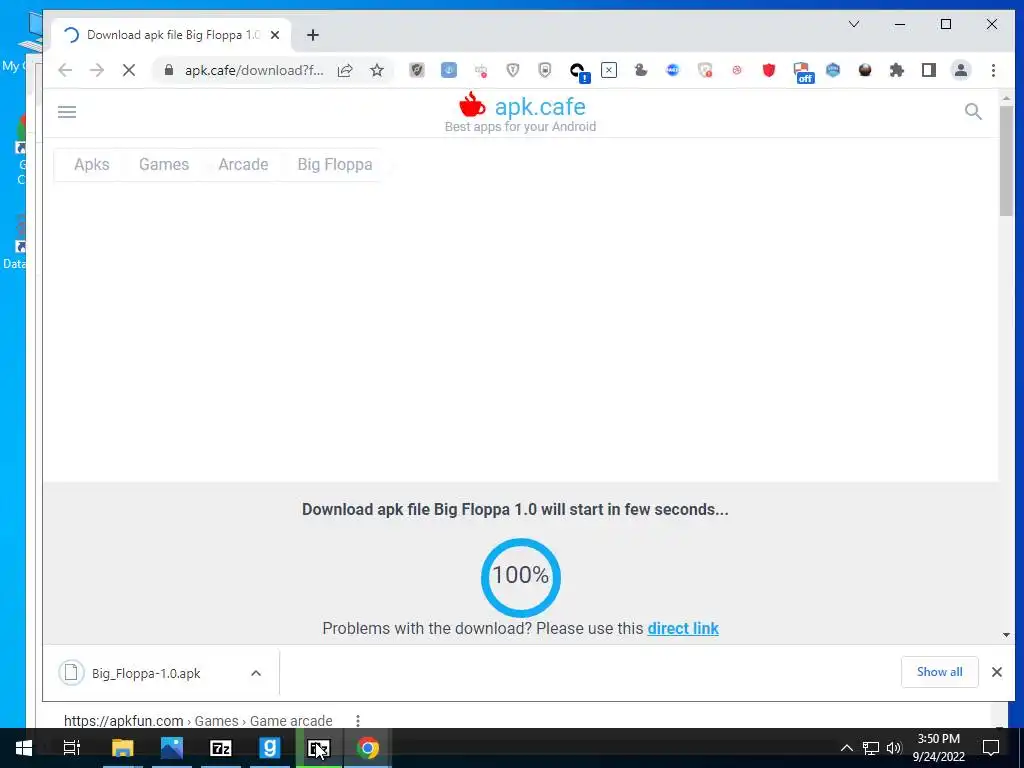Open the tab search dropdown chevron
Image resolution: width=1024 pixels, height=768 pixels.
click(x=854, y=24)
